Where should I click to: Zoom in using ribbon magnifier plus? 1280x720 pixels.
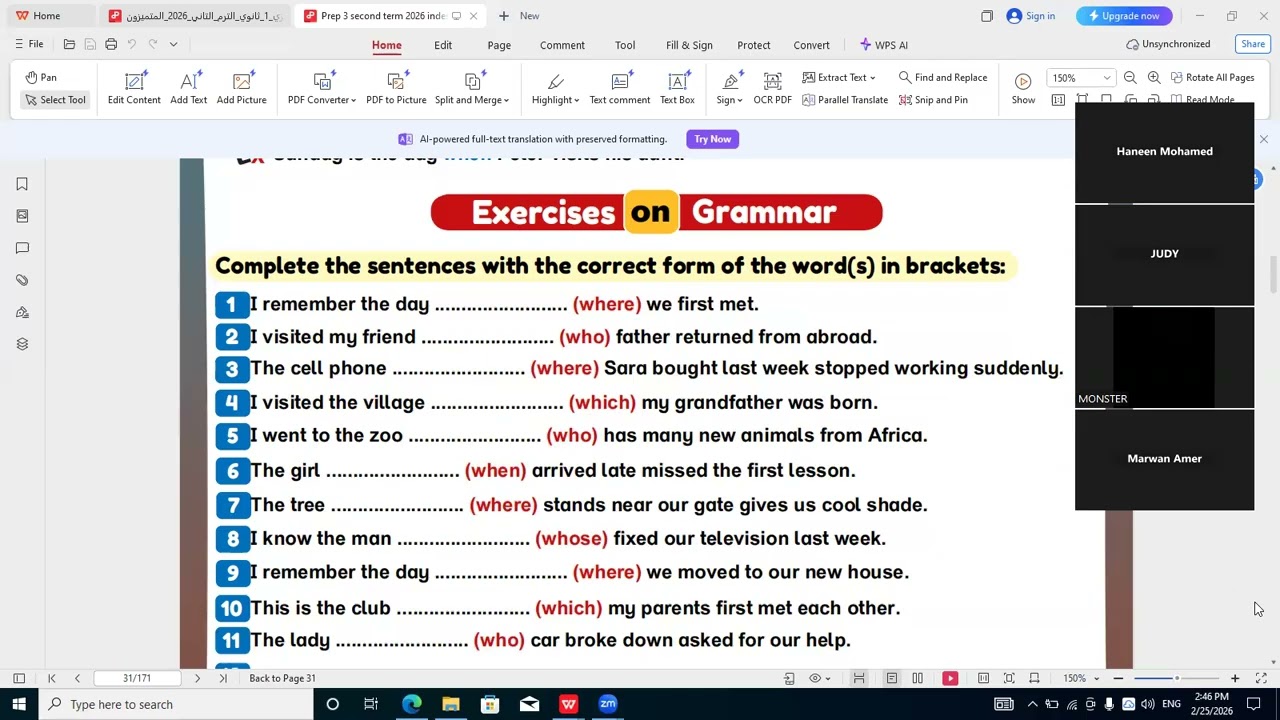click(x=1154, y=77)
